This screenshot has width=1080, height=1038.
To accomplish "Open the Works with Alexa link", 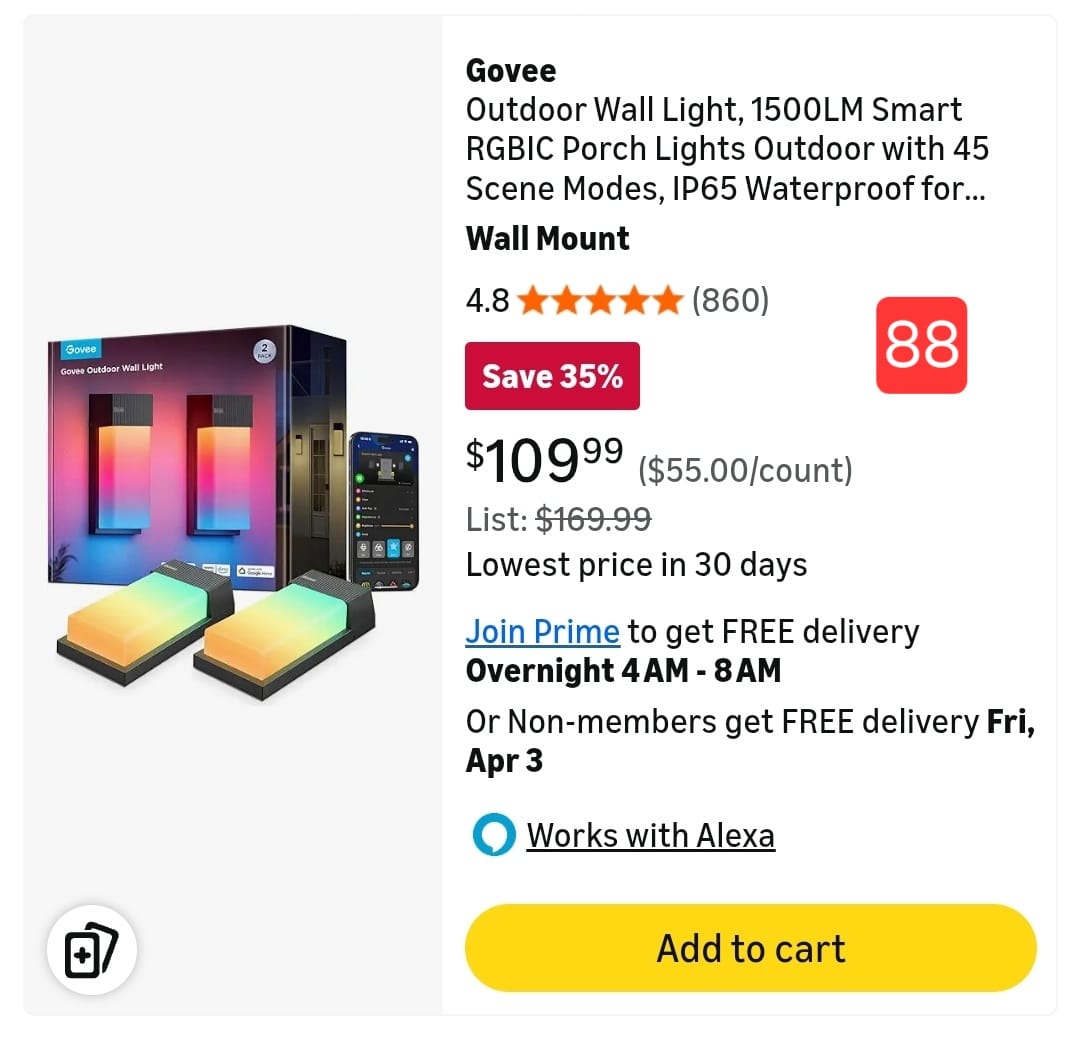I will click(x=650, y=836).
